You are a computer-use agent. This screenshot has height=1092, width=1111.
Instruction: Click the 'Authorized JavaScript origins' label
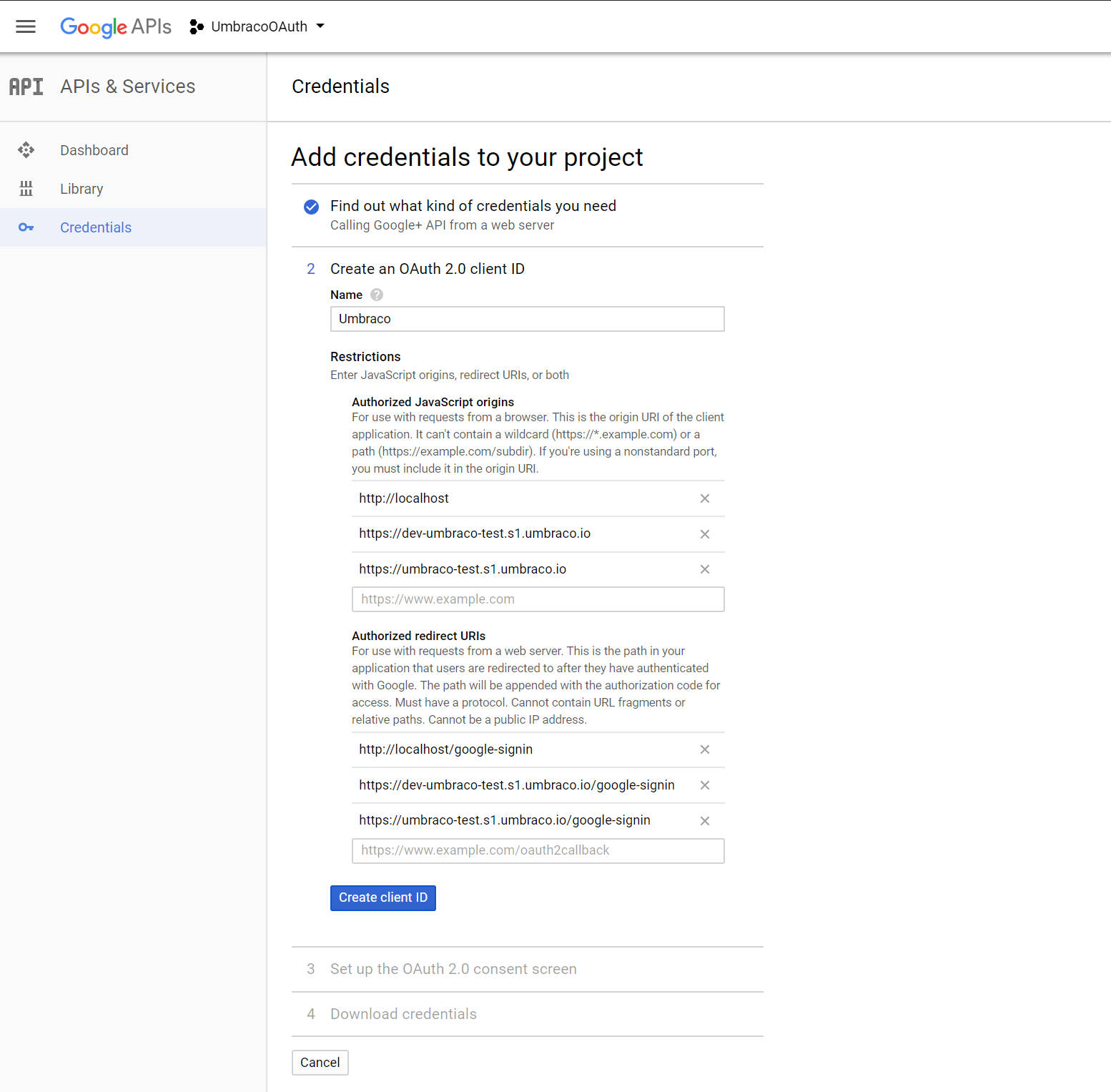tap(433, 402)
